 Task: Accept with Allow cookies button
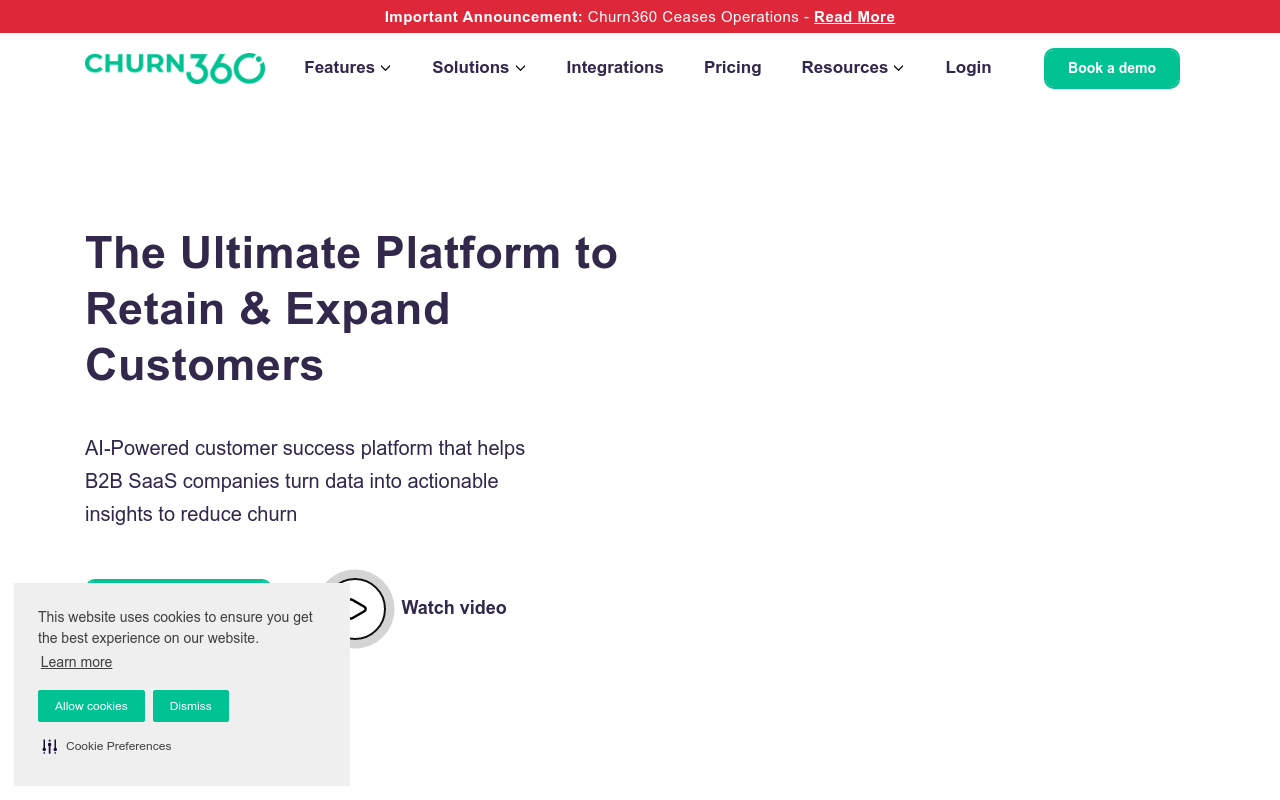click(x=91, y=706)
